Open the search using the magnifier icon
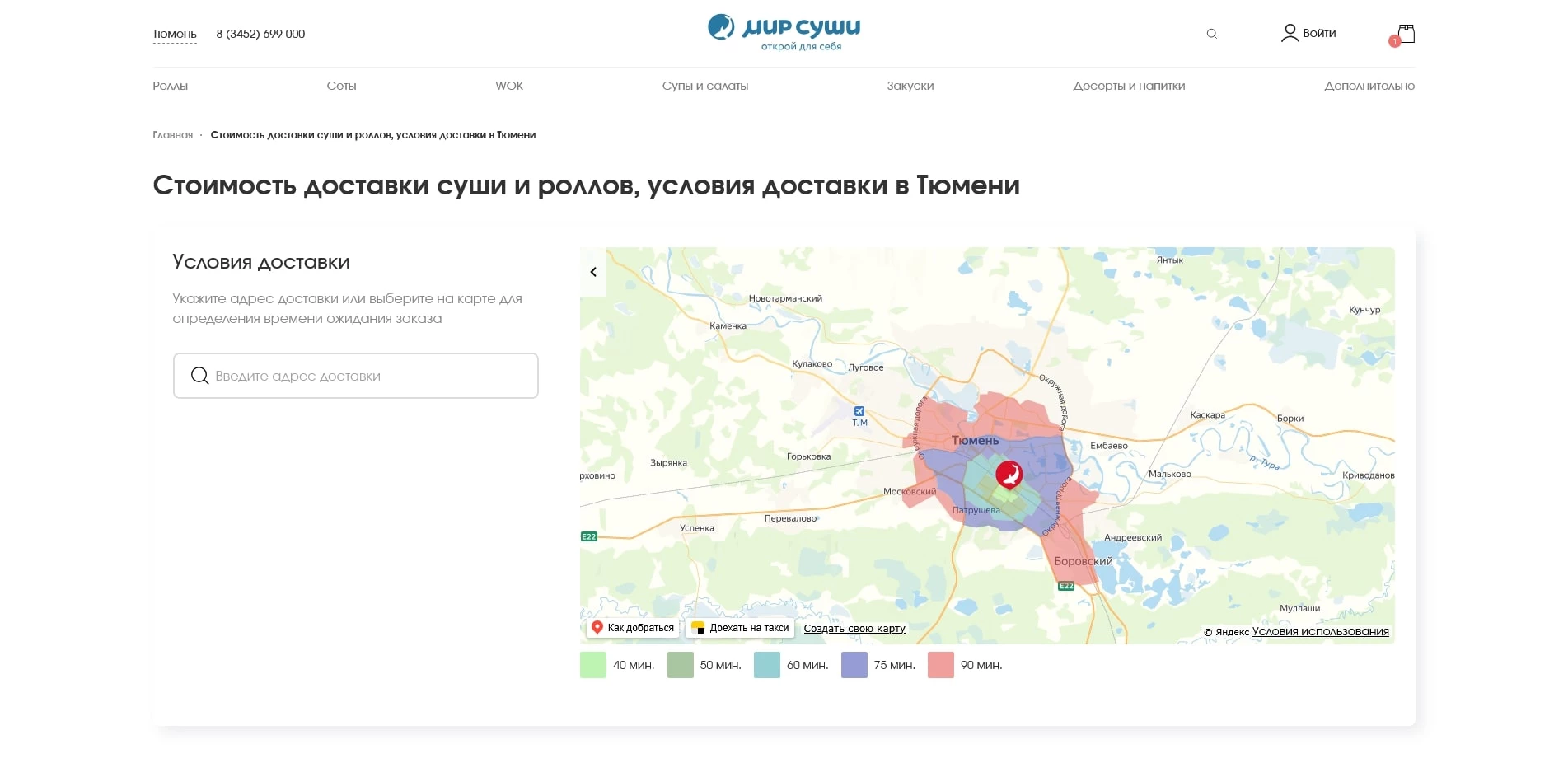Viewport: 1568px width, 763px height. point(1211,34)
